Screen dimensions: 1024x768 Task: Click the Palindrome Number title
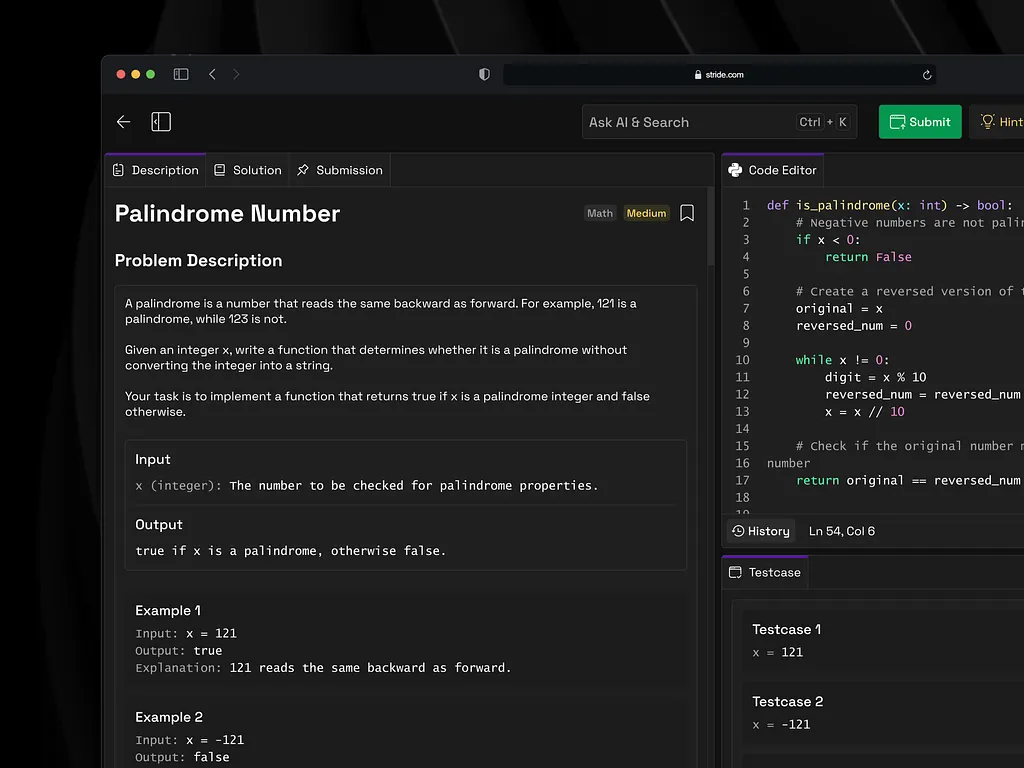pos(227,214)
